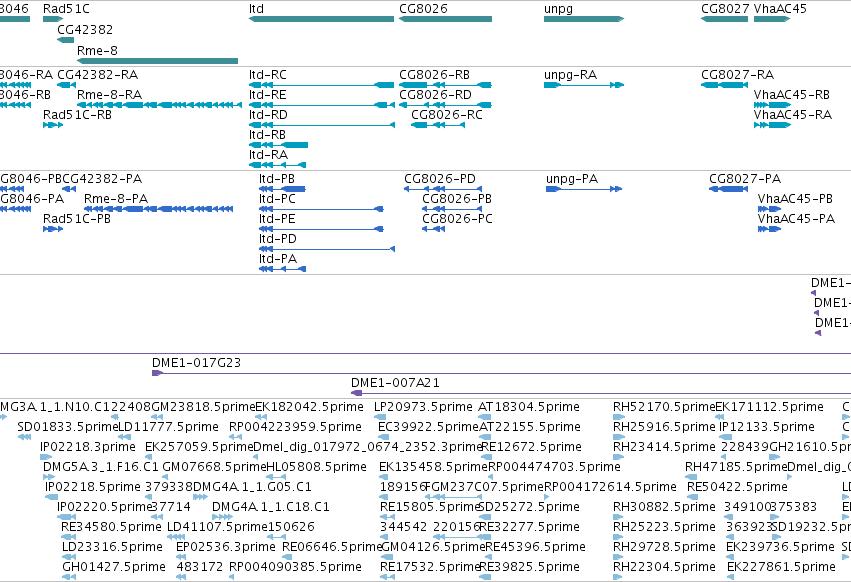Select protein feature Rad51C-PB
The height and width of the screenshot is (582, 851).
point(53,229)
